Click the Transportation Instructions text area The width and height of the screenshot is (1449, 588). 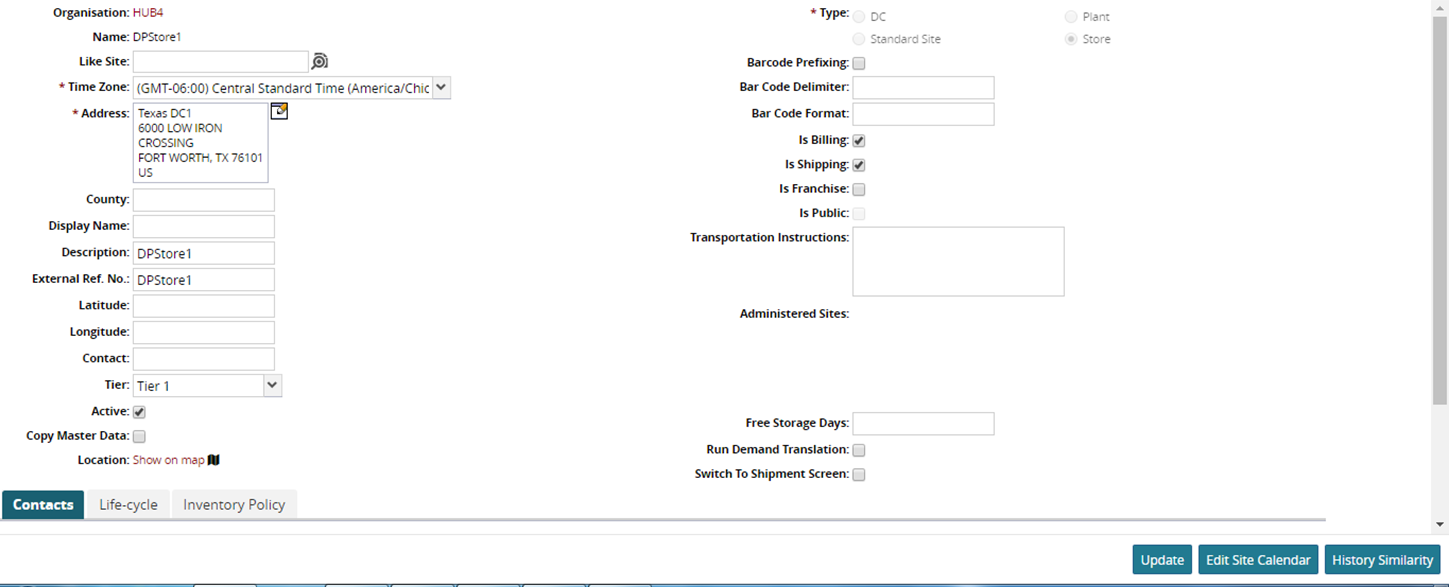pyautogui.click(x=959, y=261)
